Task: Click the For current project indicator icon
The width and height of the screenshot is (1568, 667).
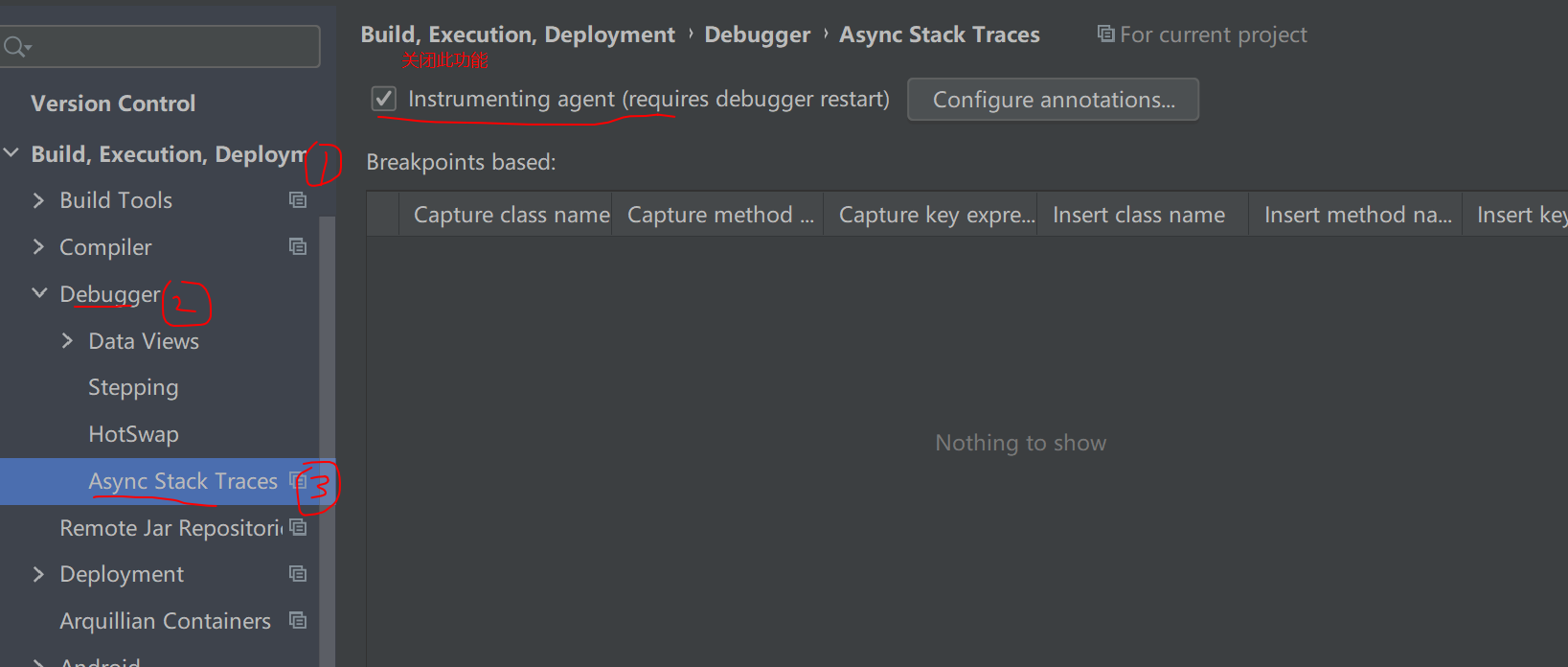Action: (x=1104, y=34)
